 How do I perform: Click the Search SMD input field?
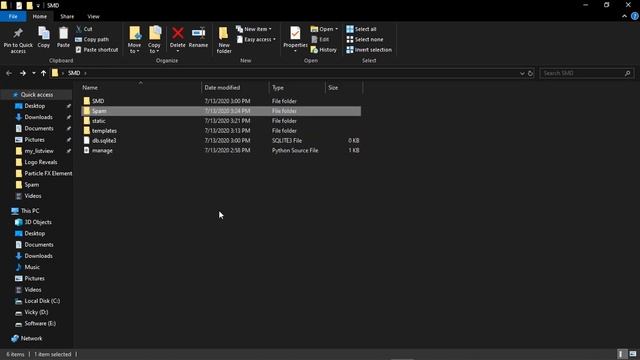click(587, 73)
